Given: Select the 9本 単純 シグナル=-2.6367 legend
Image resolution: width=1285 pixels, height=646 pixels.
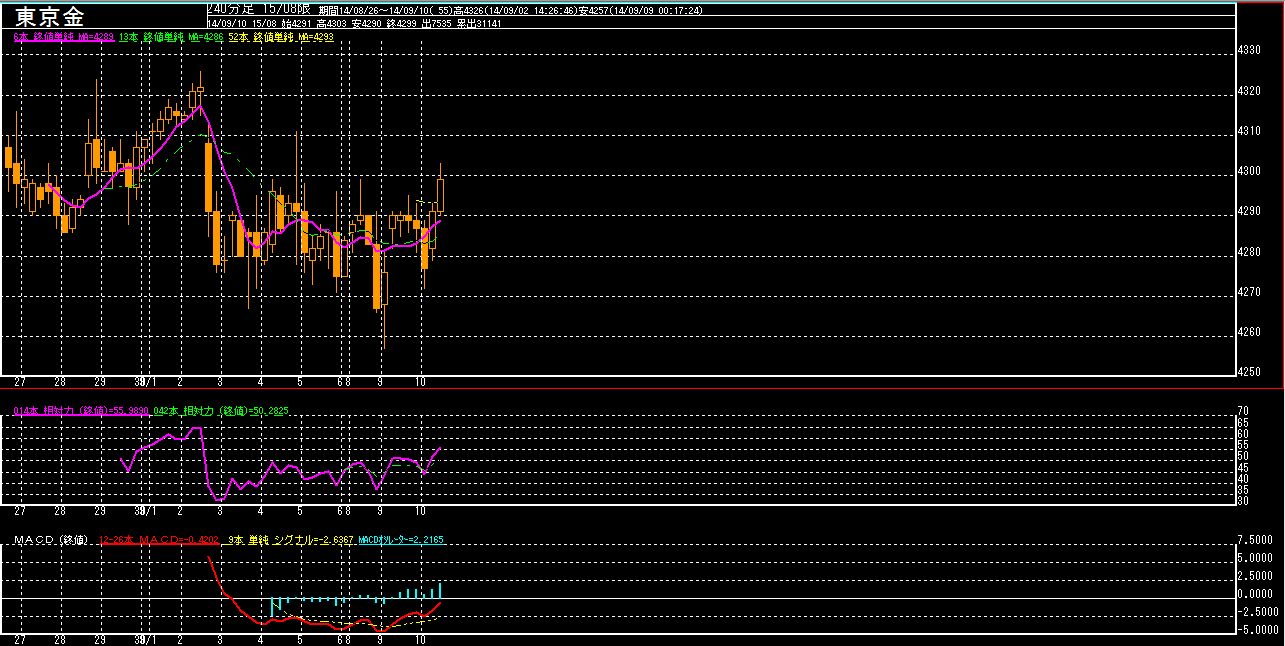Looking at the screenshot, I should [x=290, y=540].
